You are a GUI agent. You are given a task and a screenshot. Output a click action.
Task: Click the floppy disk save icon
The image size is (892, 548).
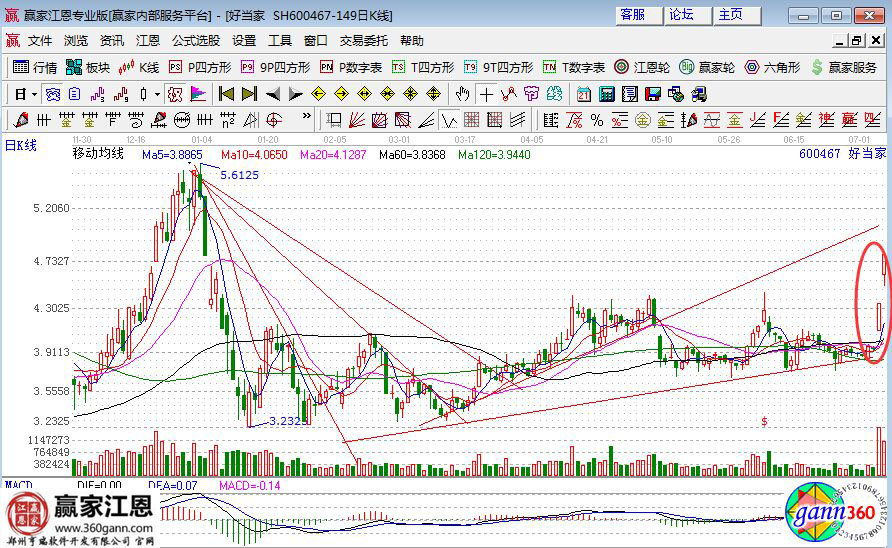pyautogui.click(x=653, y=94)
